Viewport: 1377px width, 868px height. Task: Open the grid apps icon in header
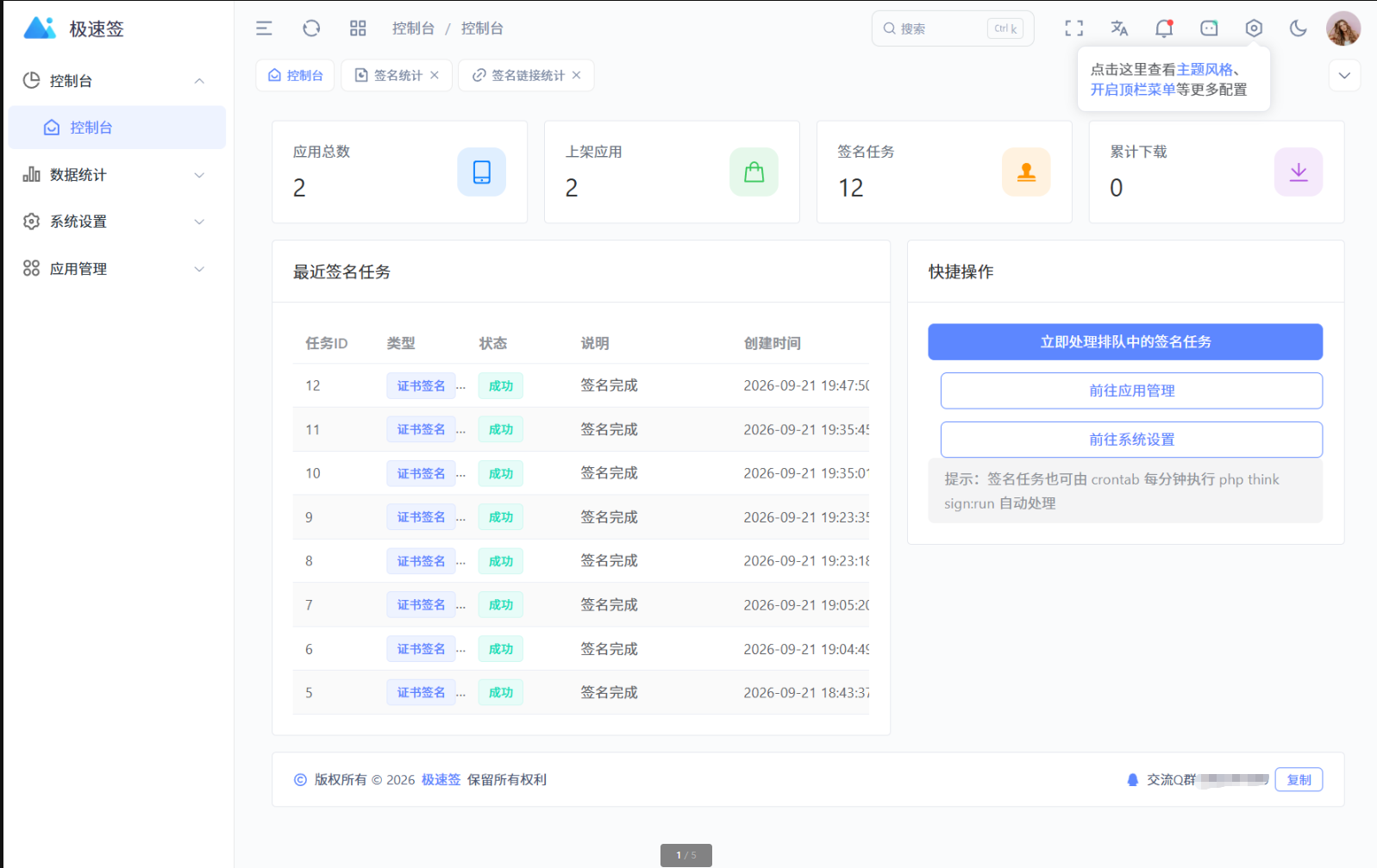pyautogui.click(x=358, y=28)
